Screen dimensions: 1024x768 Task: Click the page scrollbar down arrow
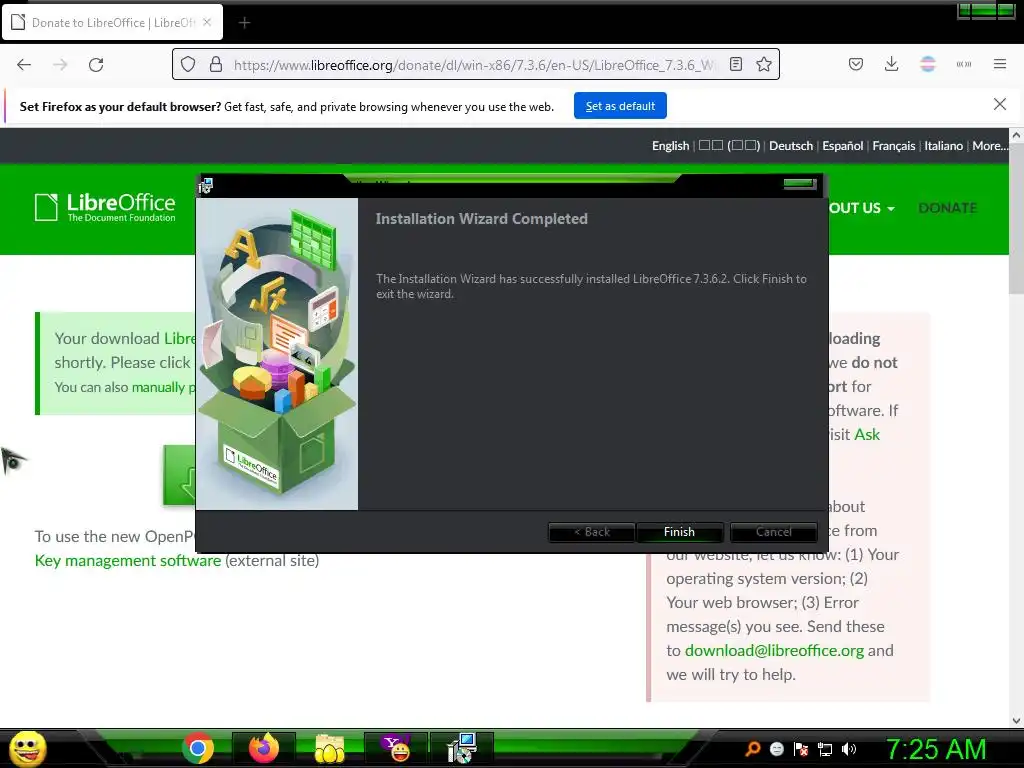pos(1016,721)
